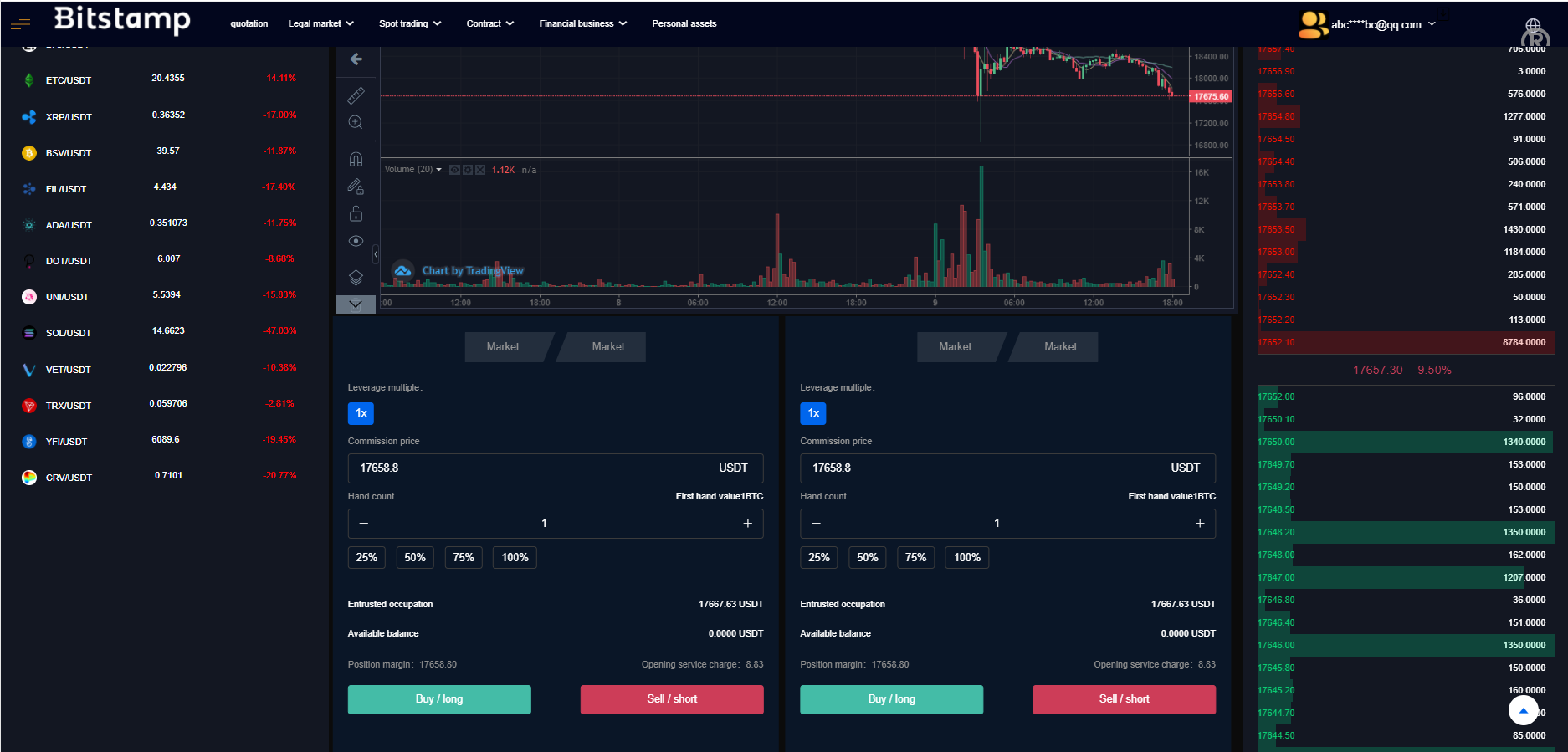Image resolution: width=1568 pixels, height=752 pixels.
Task: Click the back arrow above chart tools
Action: 356,59
